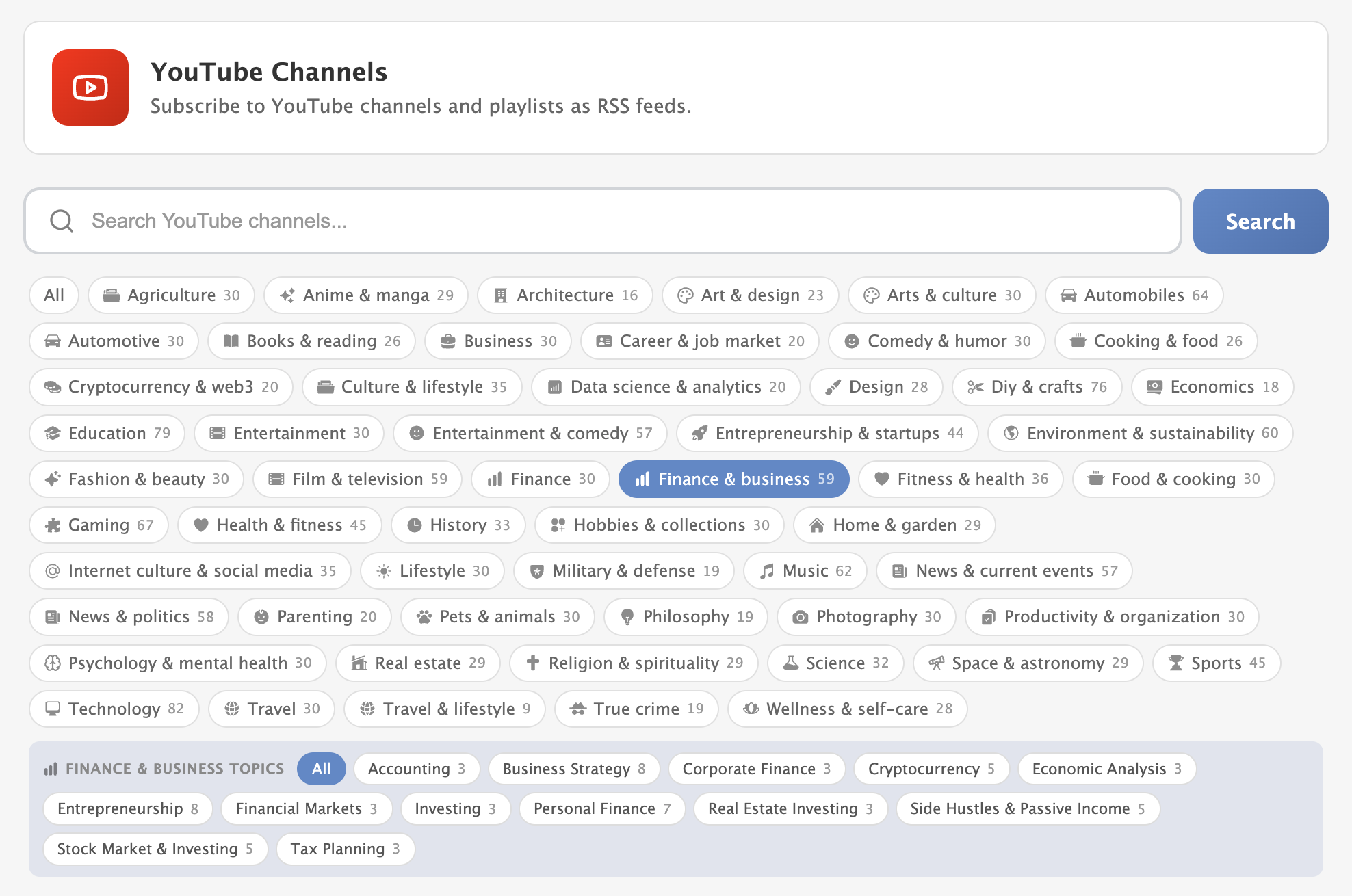Filter by Personal Finance topic
Viewport: 1352px width, 896px height.
[x=601, y=809]
